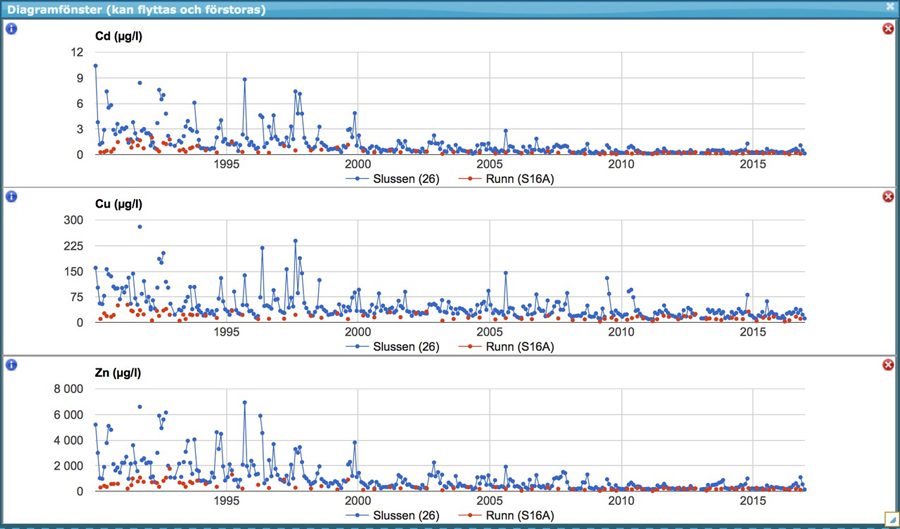The height and width of the screenshot is (529, 900).
Task: Click the 2005 axis label in Zn chart
Action: pos(489,501)
